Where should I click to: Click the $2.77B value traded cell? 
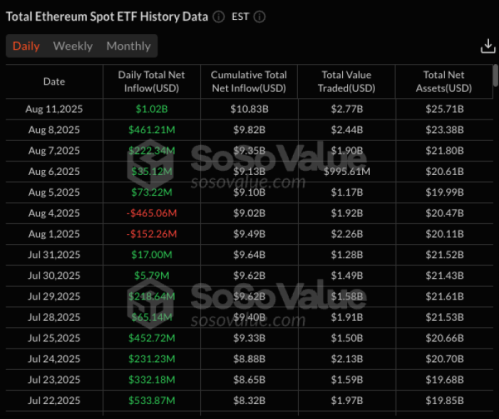tap(347, 109)
